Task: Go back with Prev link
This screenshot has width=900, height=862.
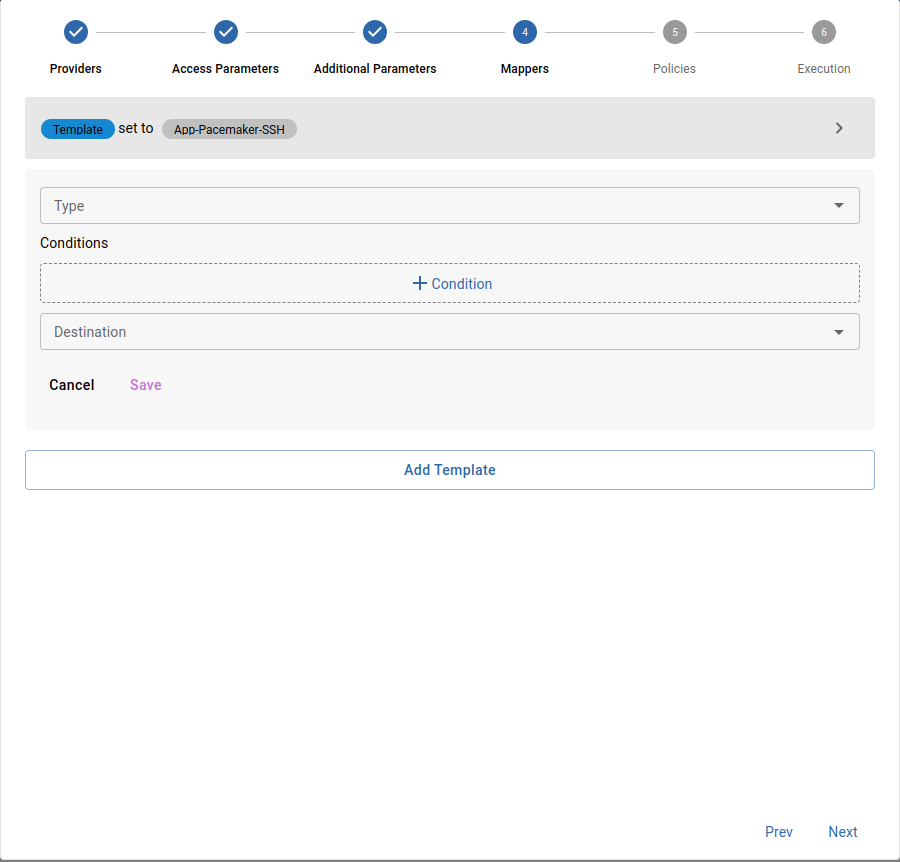Action: tap(779, 832)
